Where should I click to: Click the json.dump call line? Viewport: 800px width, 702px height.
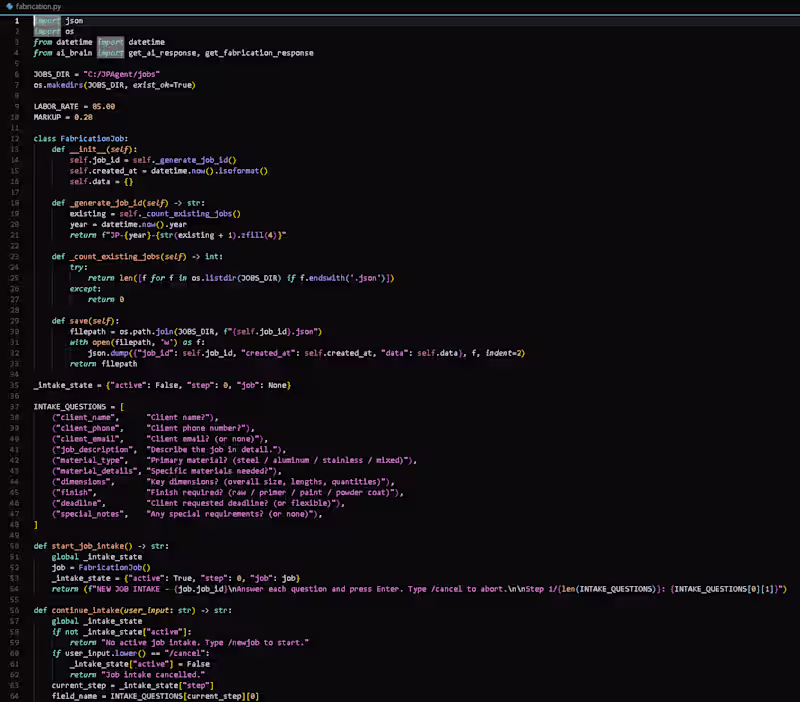[306, 353]
